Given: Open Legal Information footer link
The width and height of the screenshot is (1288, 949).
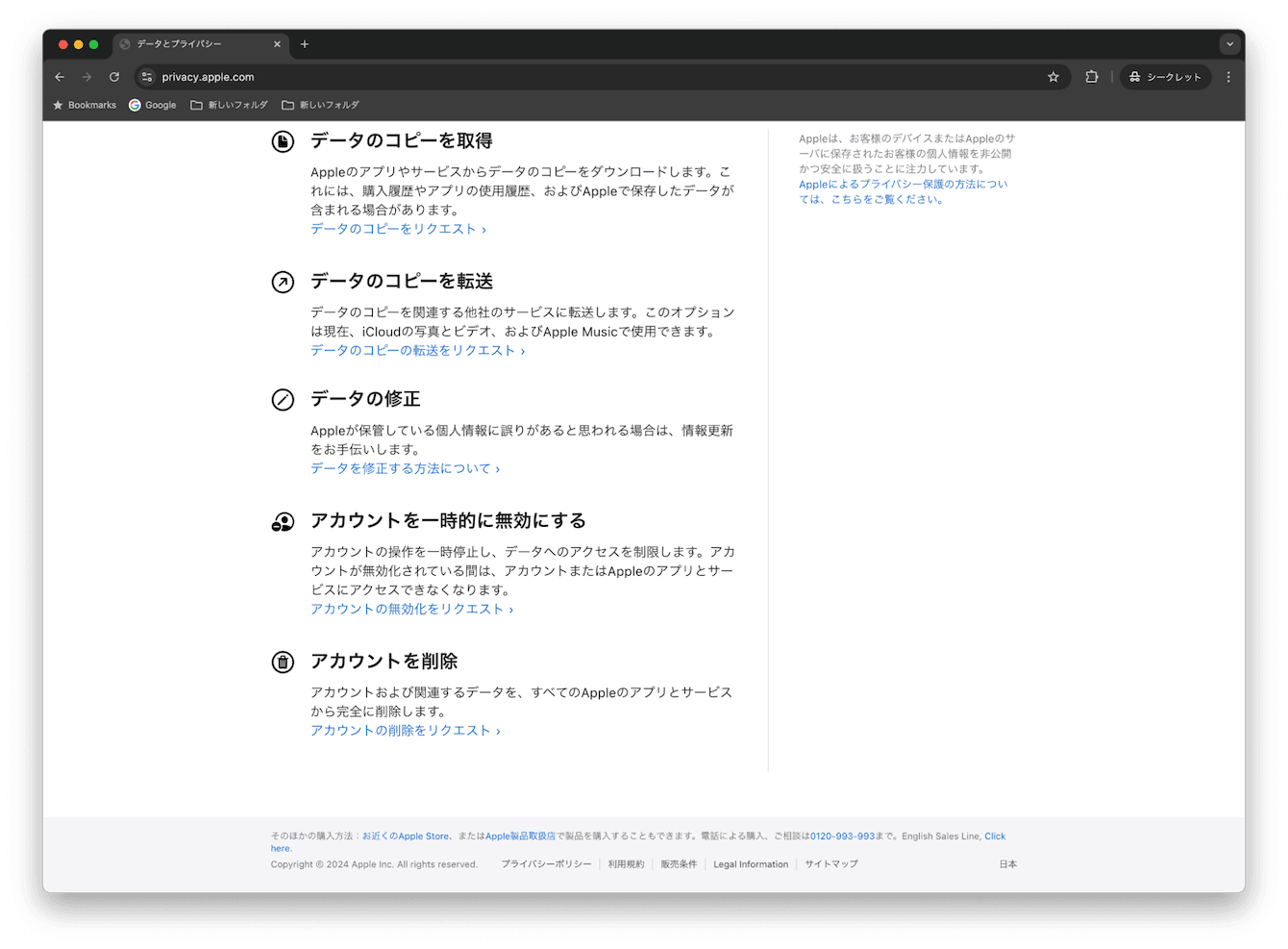Looking at the screenshot, I should pos(751,864).
